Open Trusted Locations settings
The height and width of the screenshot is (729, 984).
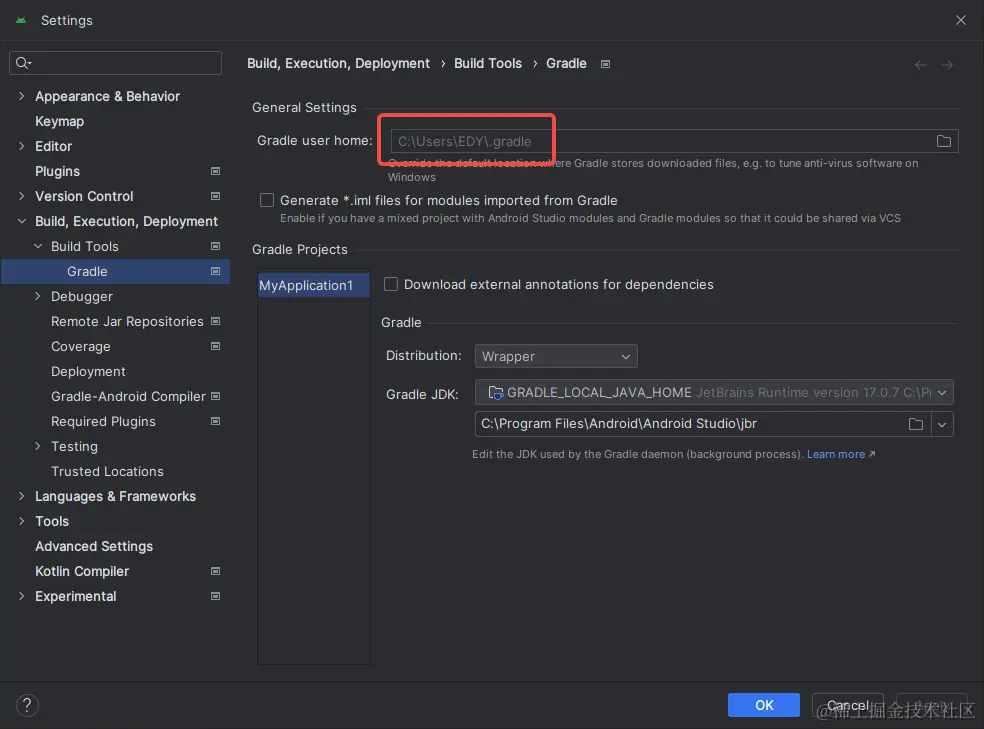(107, 471)
